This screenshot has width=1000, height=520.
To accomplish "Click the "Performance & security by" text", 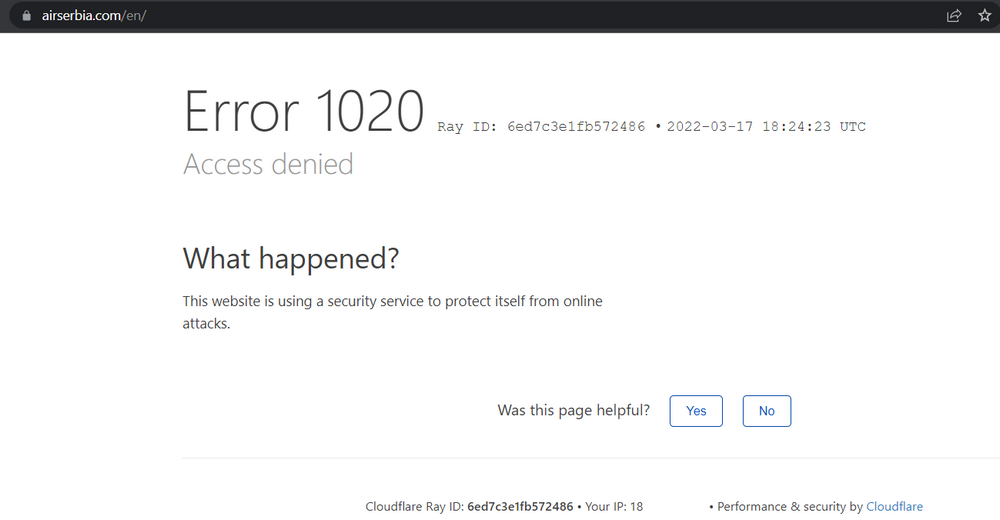I will point(790,507).
